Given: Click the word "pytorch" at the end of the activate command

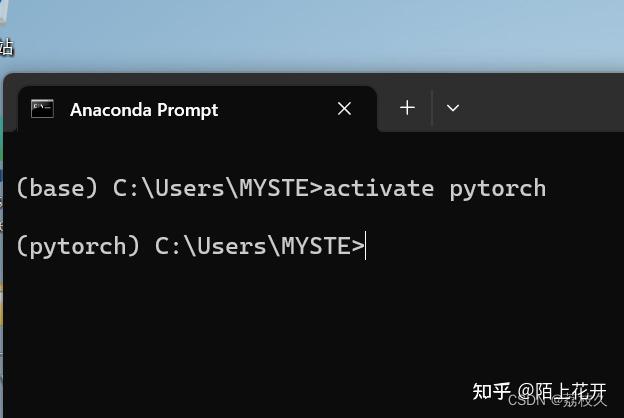Looking at the screenshot, I should pos(497,189).
